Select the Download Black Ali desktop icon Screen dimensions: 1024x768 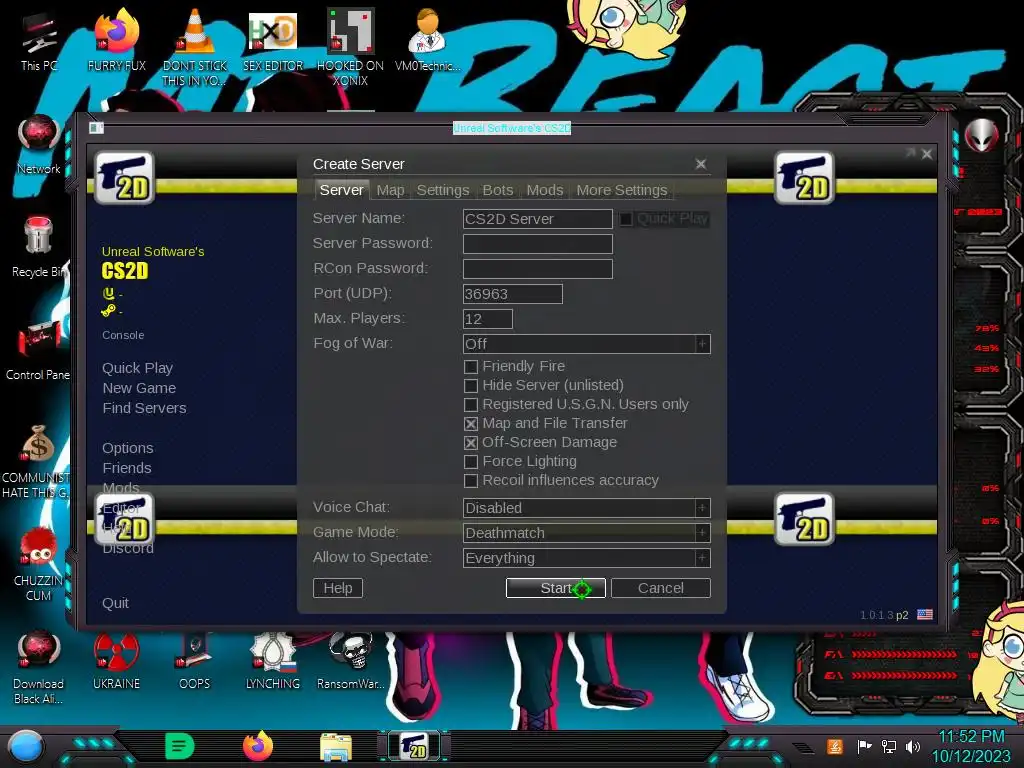click(x=39, y=667)
